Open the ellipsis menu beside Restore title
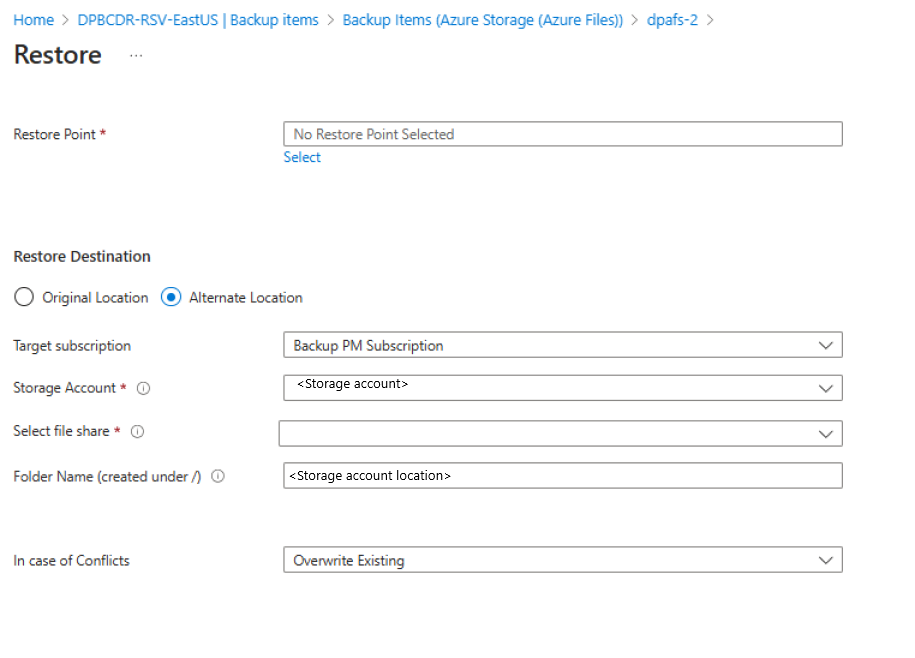The width and height of the screenshot is (915, 658). 136,56
